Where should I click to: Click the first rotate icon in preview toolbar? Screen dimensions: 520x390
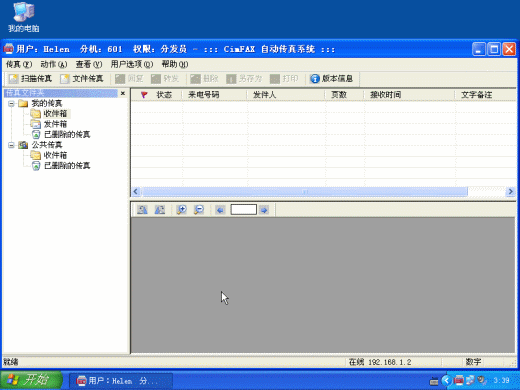(142, 210)
